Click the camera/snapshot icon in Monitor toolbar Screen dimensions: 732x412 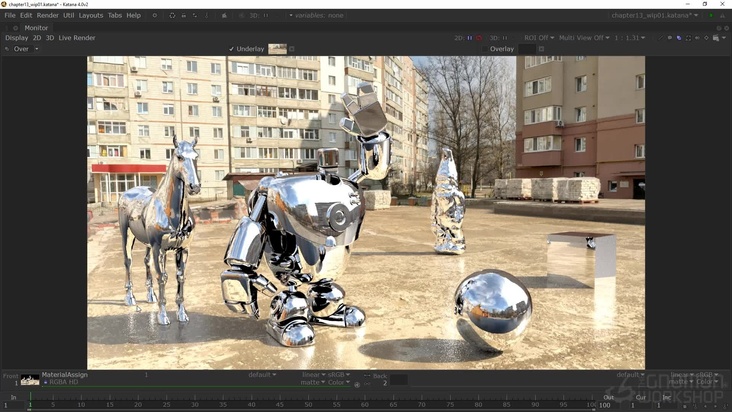click(716, 38)
